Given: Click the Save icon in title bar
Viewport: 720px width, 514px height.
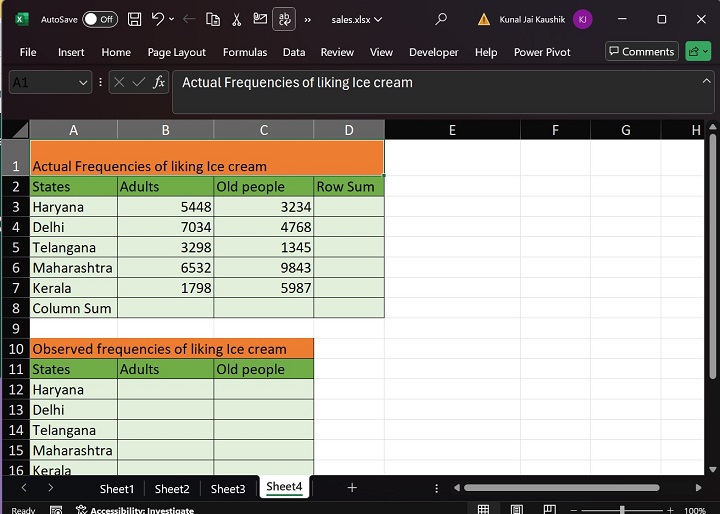Looking at the screenshot, I should tap(135, 19).
